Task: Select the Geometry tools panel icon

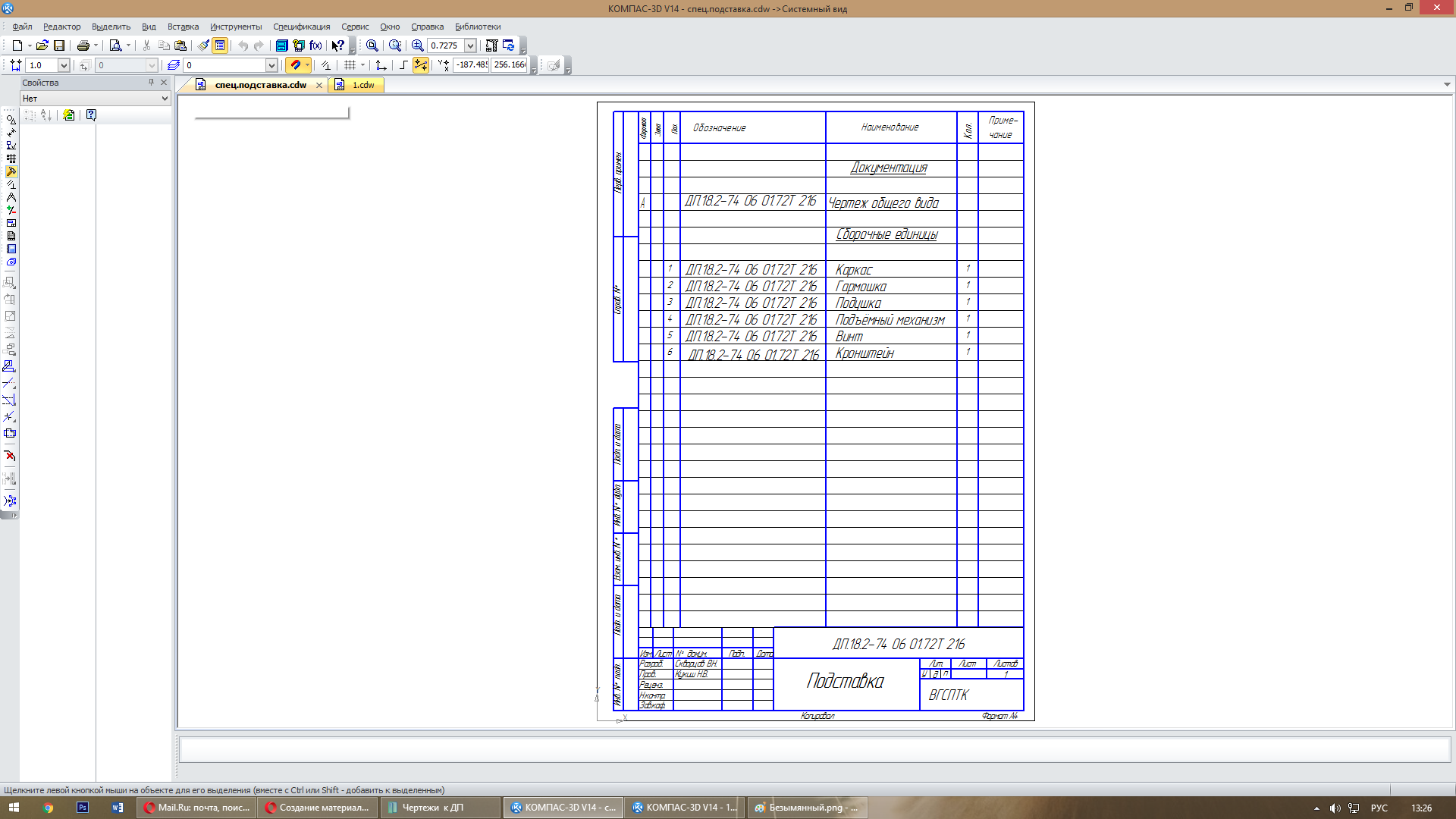Action: coord(11,119)
